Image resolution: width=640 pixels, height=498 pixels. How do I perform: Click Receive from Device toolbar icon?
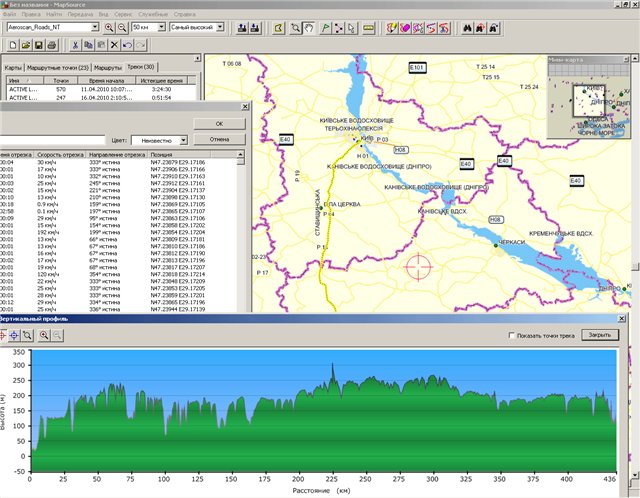(255, 28)
